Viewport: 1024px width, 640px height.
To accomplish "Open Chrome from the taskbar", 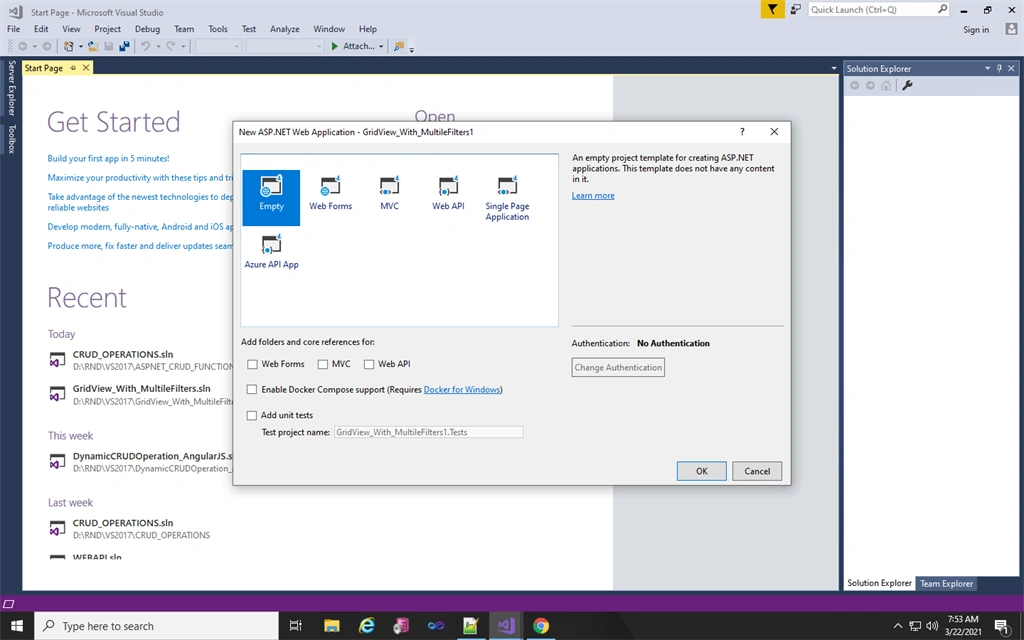I will 541,626.
